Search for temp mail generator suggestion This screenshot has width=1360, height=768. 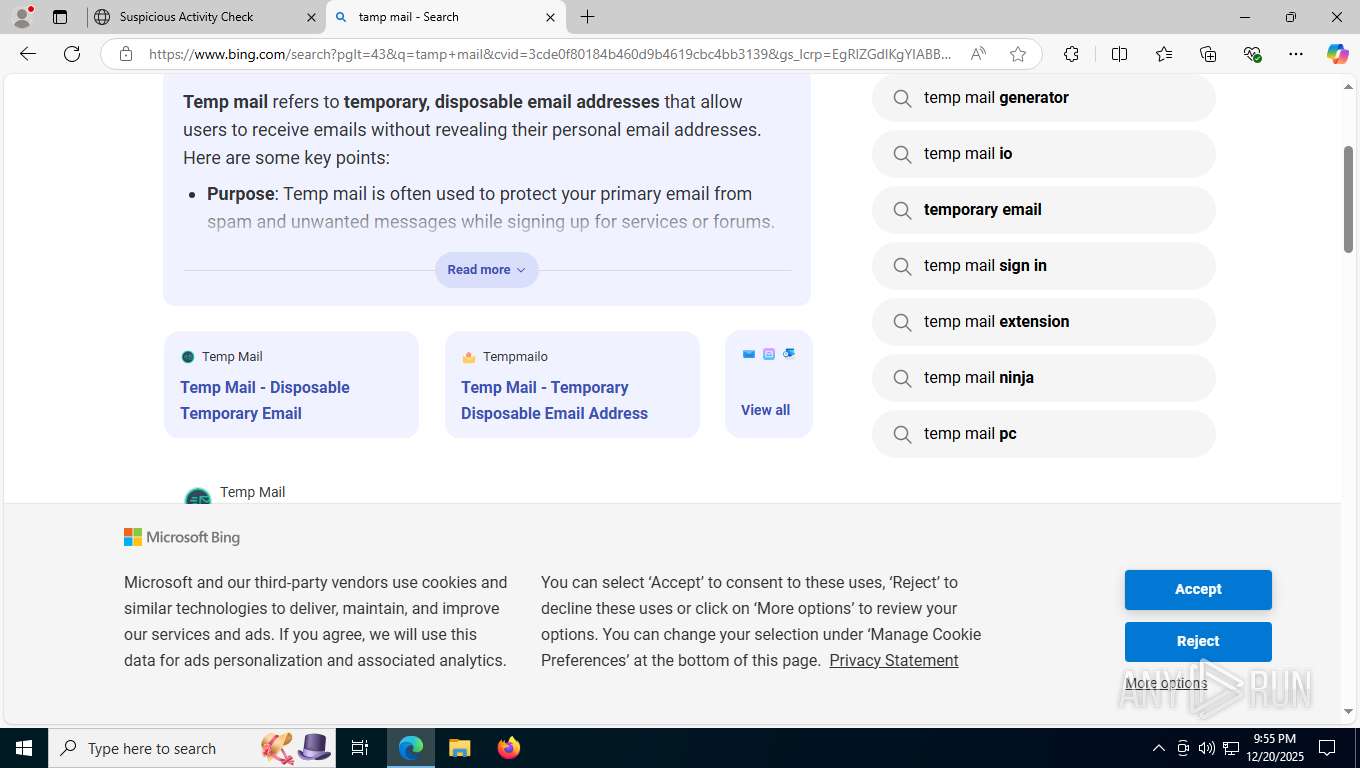pos(1044,98)
